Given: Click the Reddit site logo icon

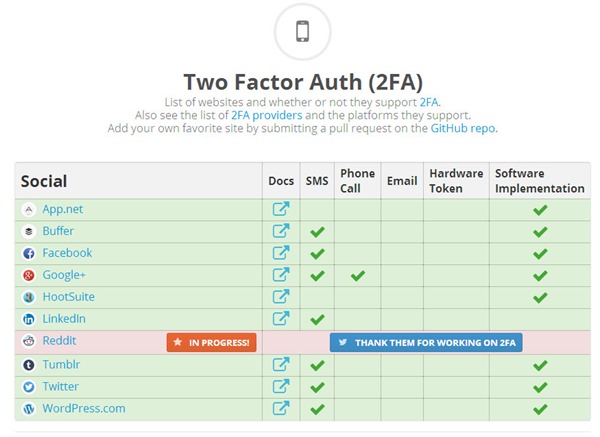Looking at the screenshot, I should pos(28,342).
